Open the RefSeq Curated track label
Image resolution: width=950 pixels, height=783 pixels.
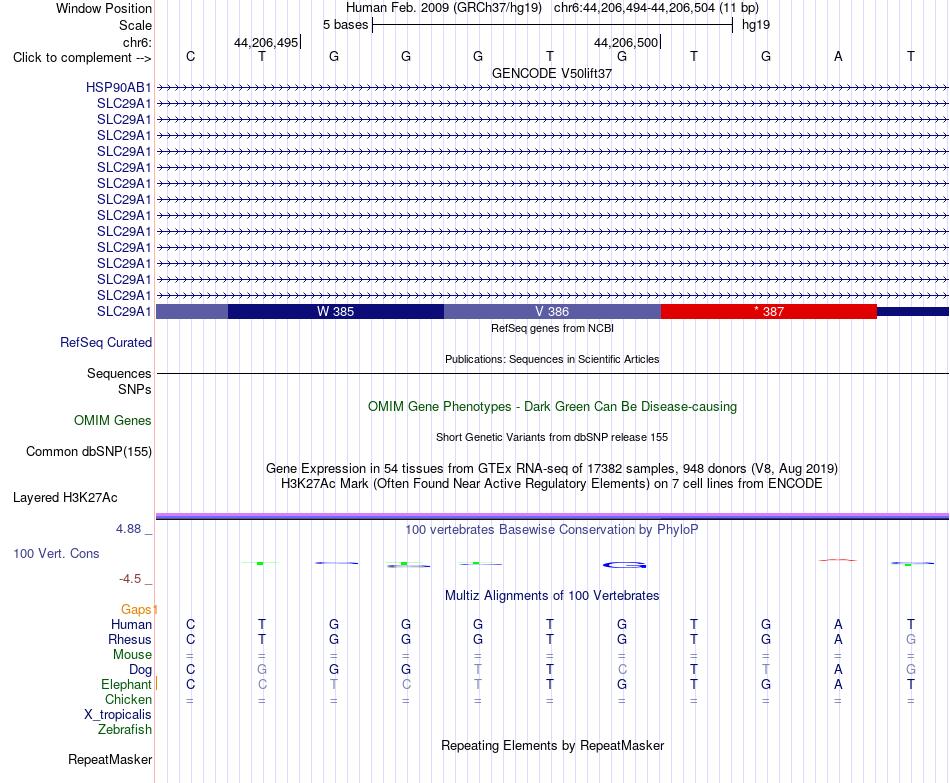point(105,342)
